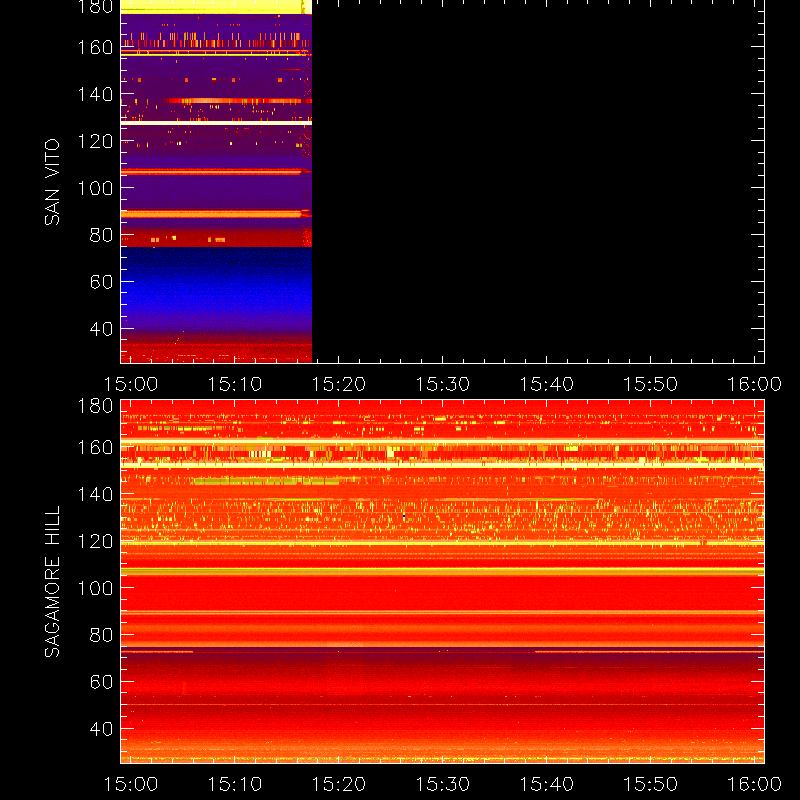
Task: Pick the 40 tick label on Sagamore Hill axis
Action: (x=102, y=729)
